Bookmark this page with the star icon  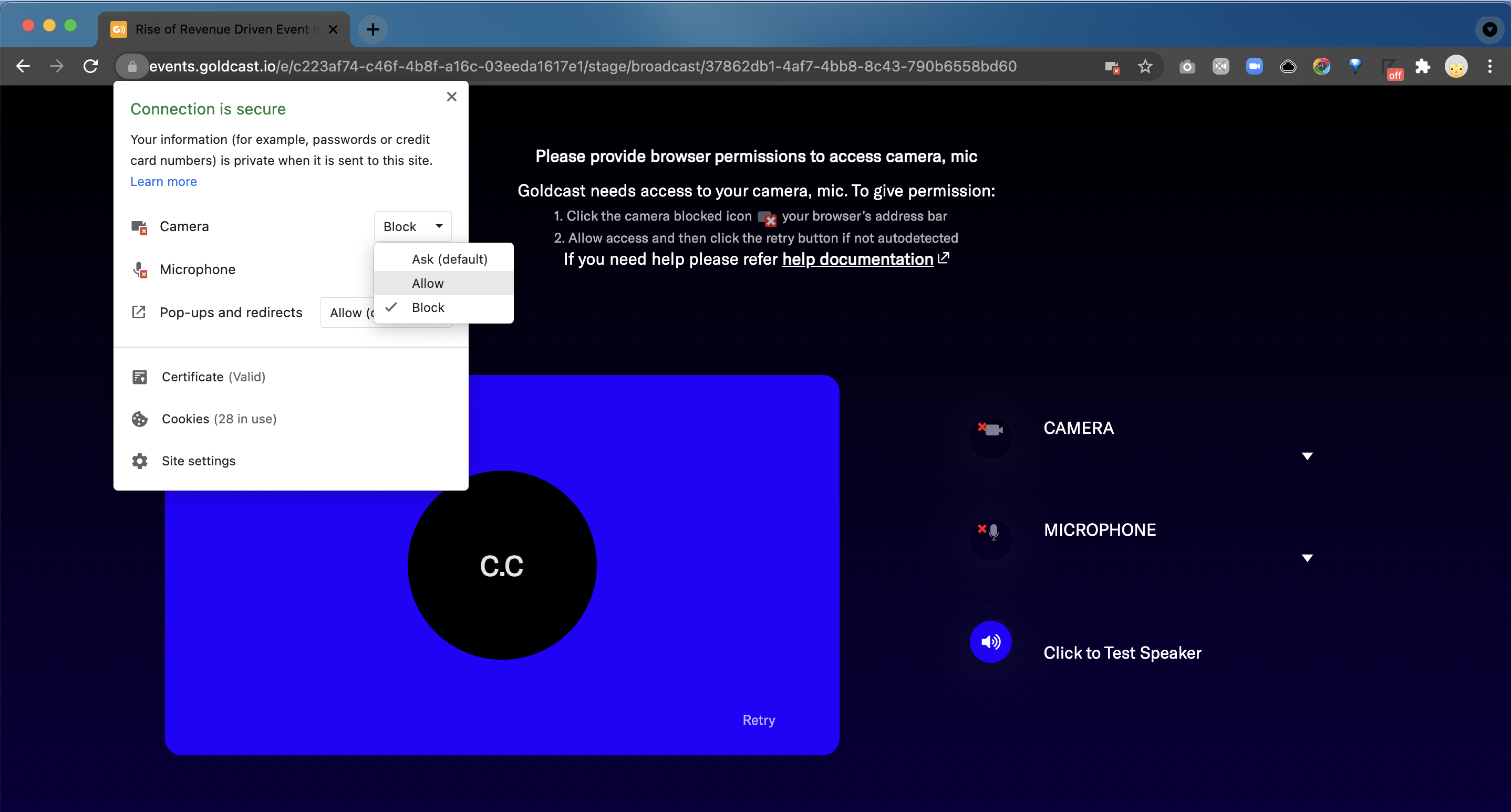(x=1145, y=66)
